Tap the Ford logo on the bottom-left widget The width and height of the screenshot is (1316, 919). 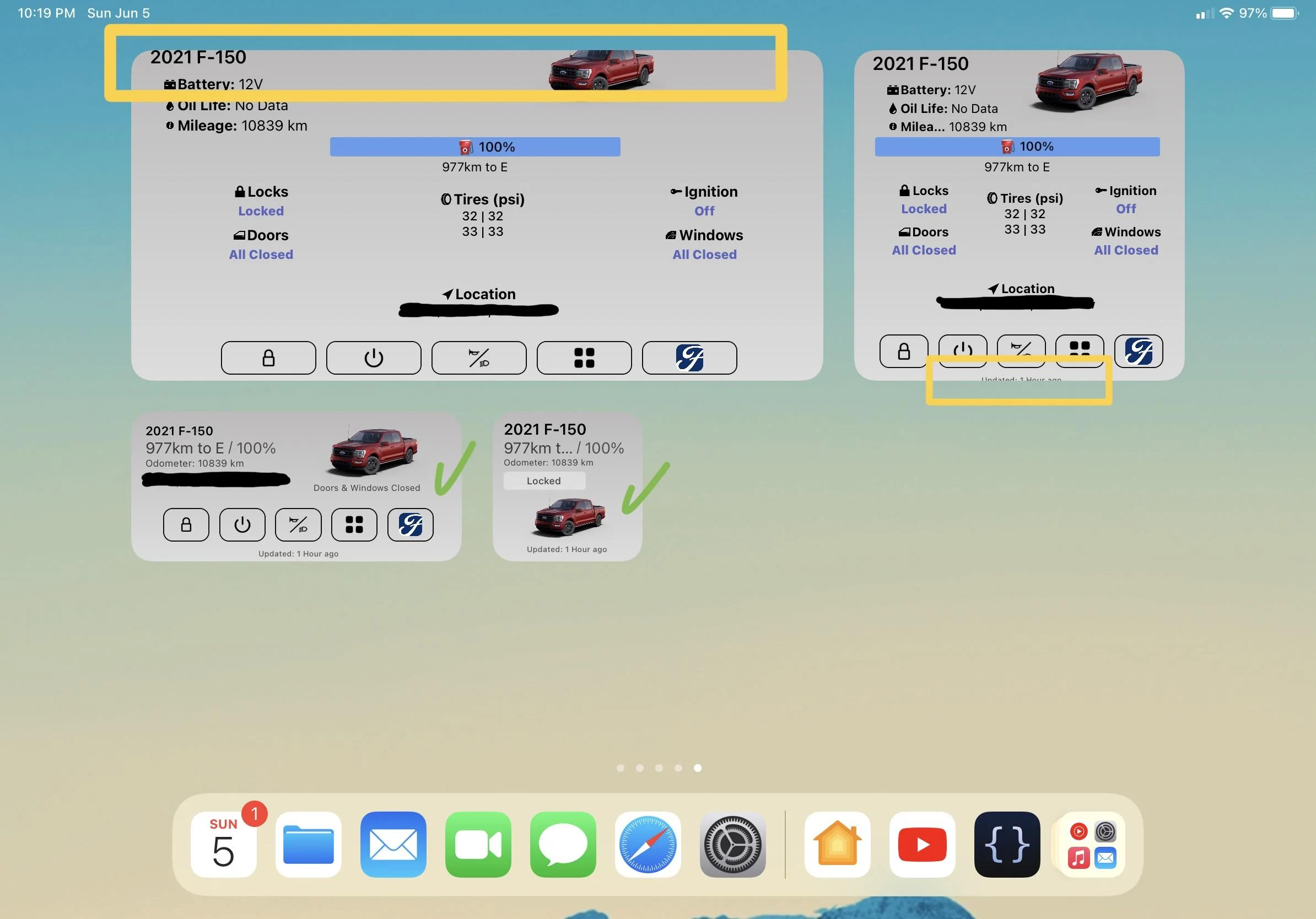click(411, 525)
